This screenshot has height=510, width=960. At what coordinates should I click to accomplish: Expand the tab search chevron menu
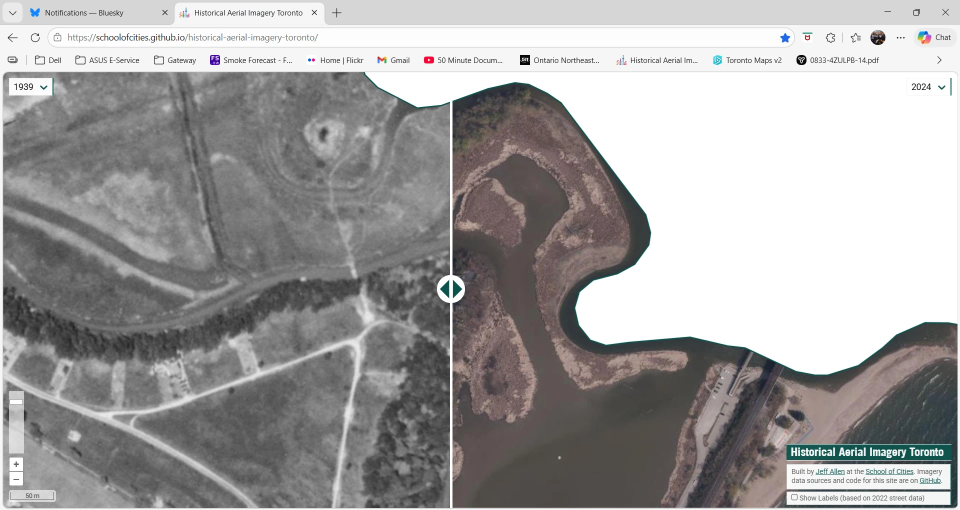click(x=13, y=13)
